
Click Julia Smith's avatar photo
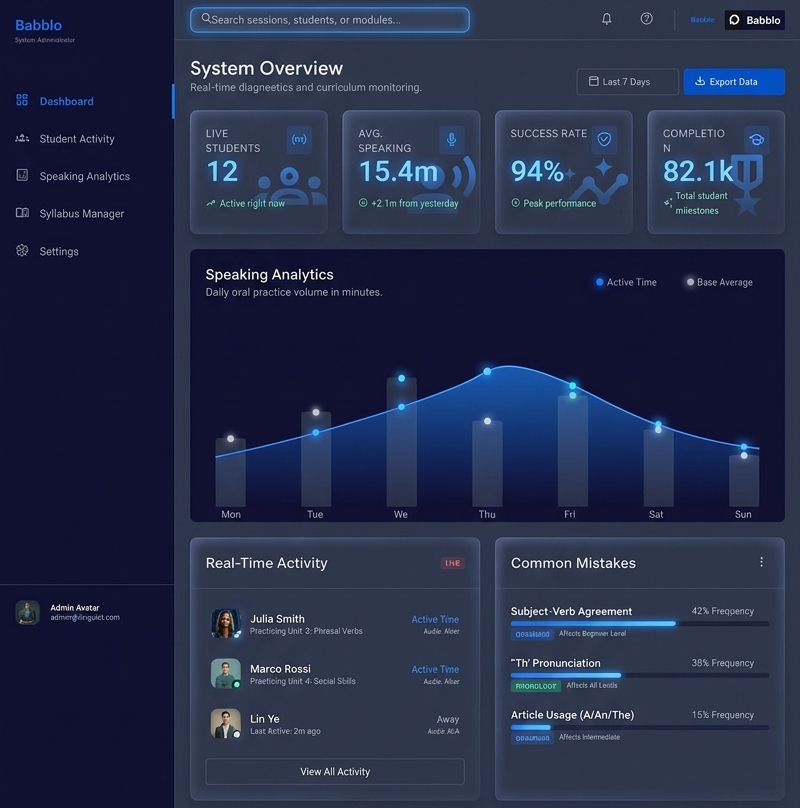pos(226,624)
